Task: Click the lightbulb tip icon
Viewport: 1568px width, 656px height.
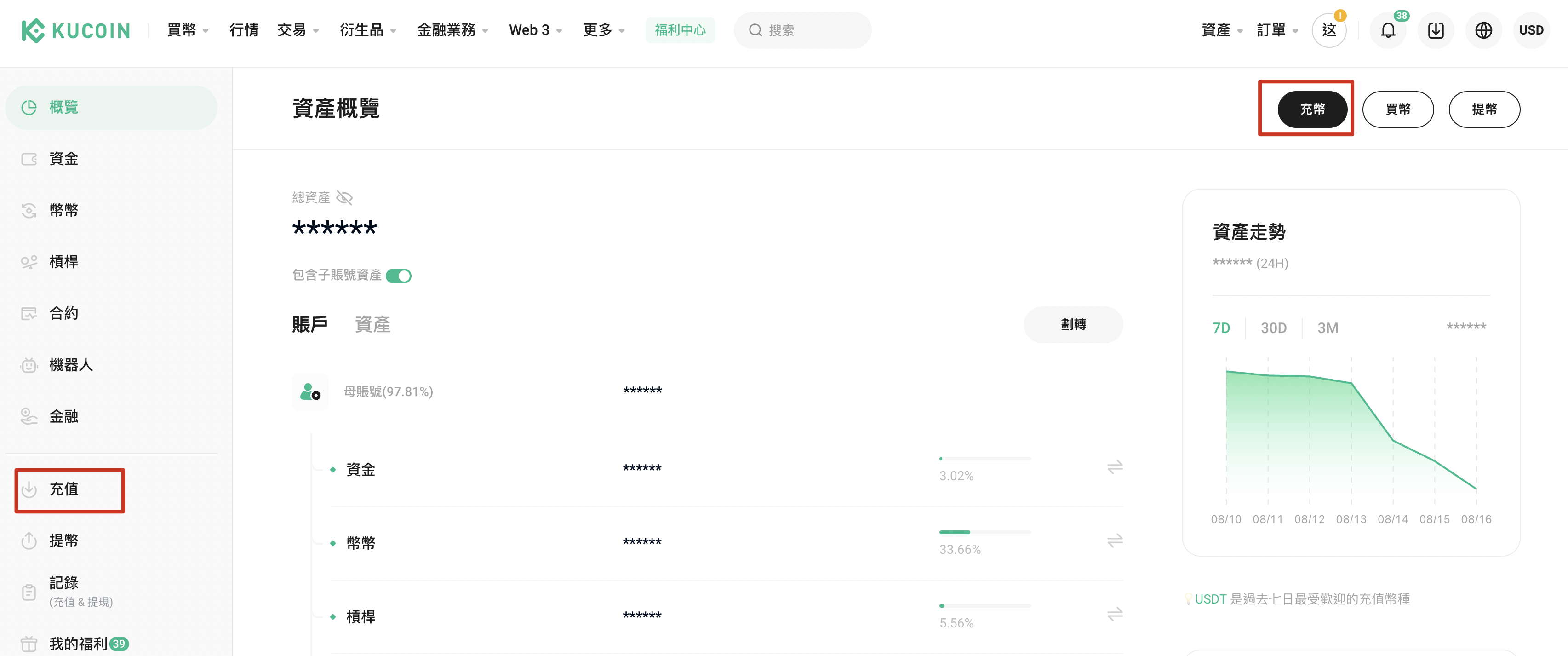Action: (1188, 599)
